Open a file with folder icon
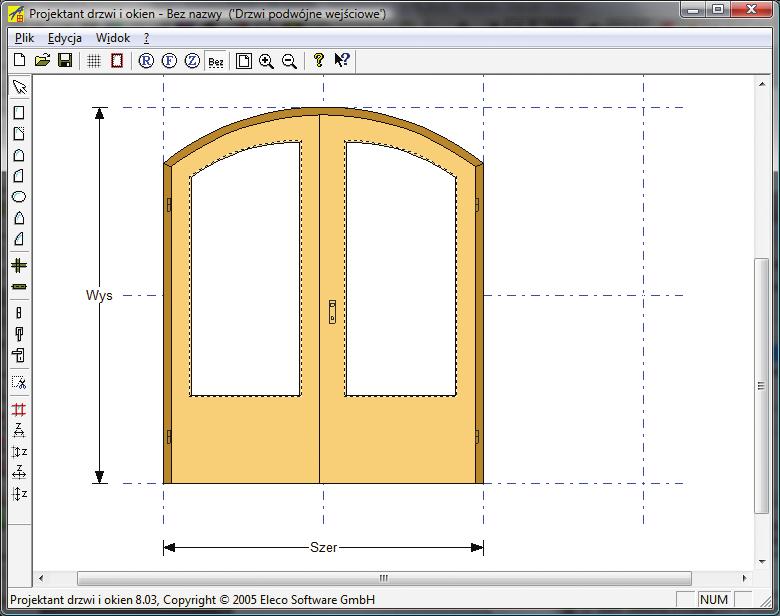780x616 pixels. coord(43,61)
